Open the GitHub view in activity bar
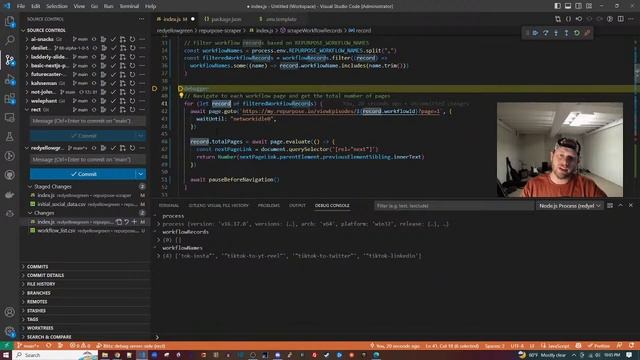 click(x=9, y=175)
